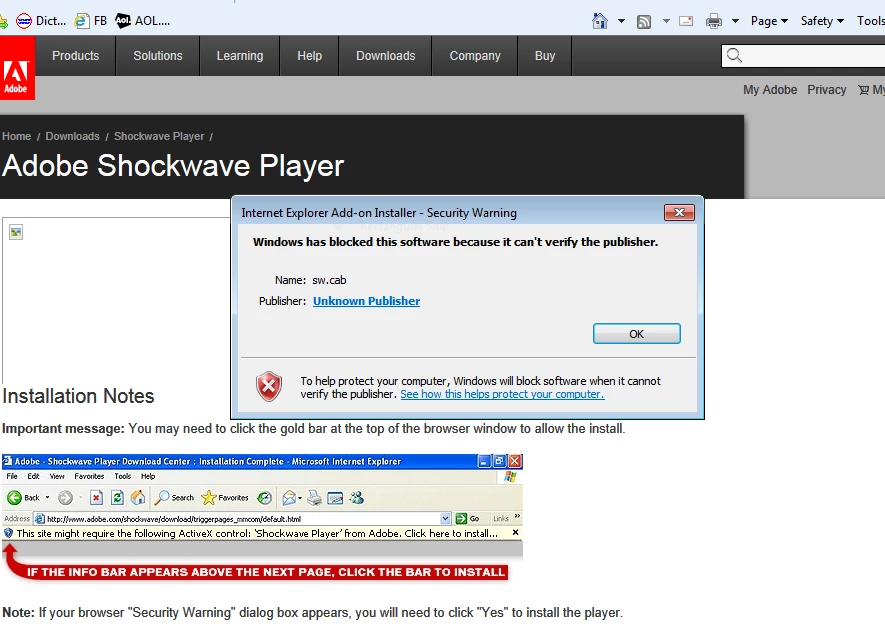Screen dimensions: 885x638
Task: Click the Unknown Publisher link
Action: pyautogui.click(x=366, y=301)
